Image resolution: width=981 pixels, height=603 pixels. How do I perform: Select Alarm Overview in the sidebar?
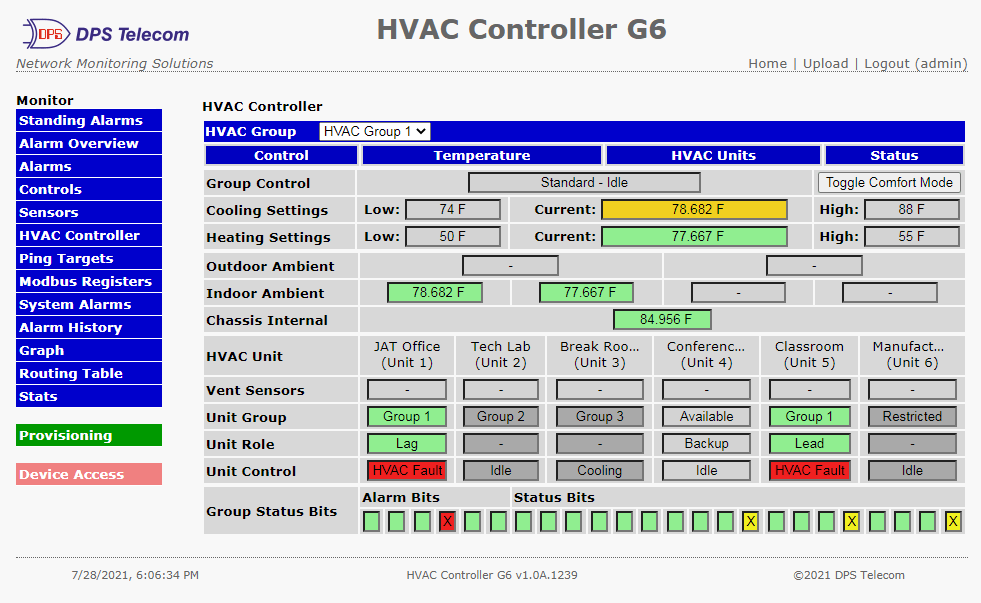coord(88,143)
